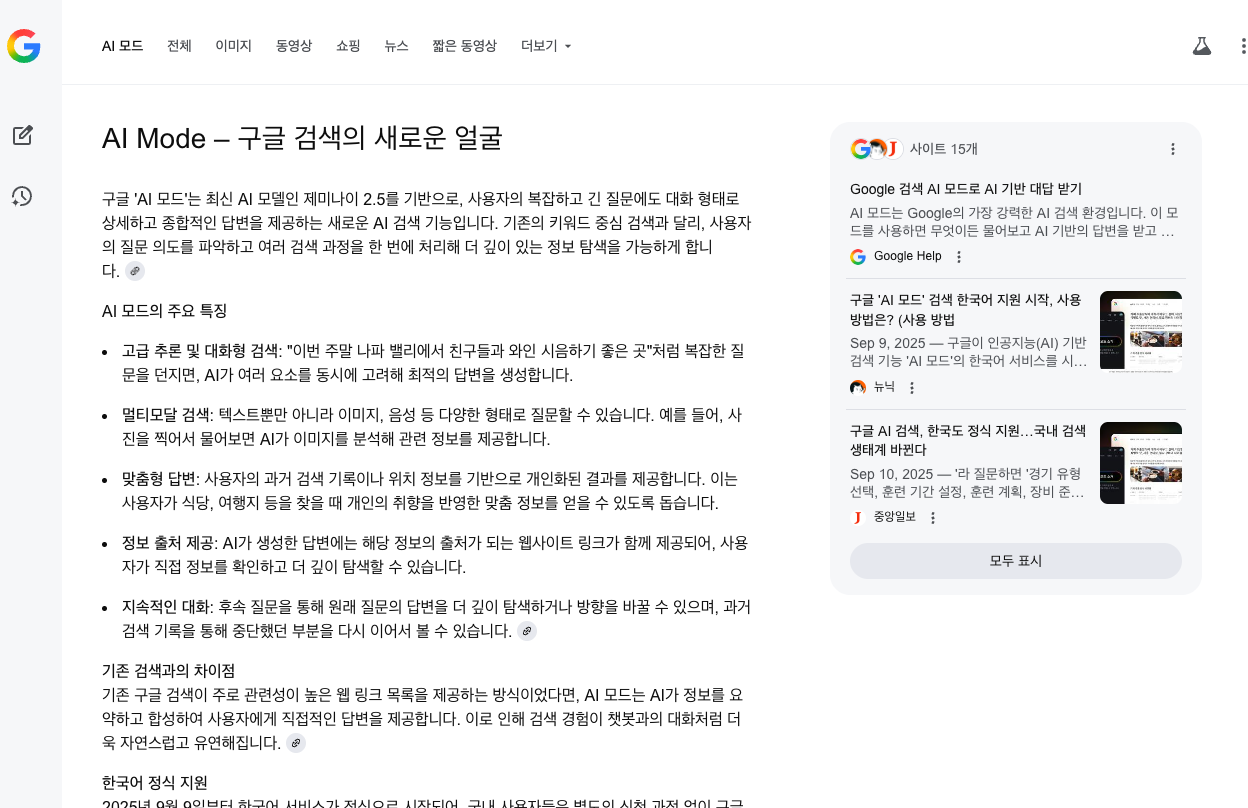Viewport: 1248px width, 808px height.
Task: Select the 뉴스 tab
Action: click(397, 46)
